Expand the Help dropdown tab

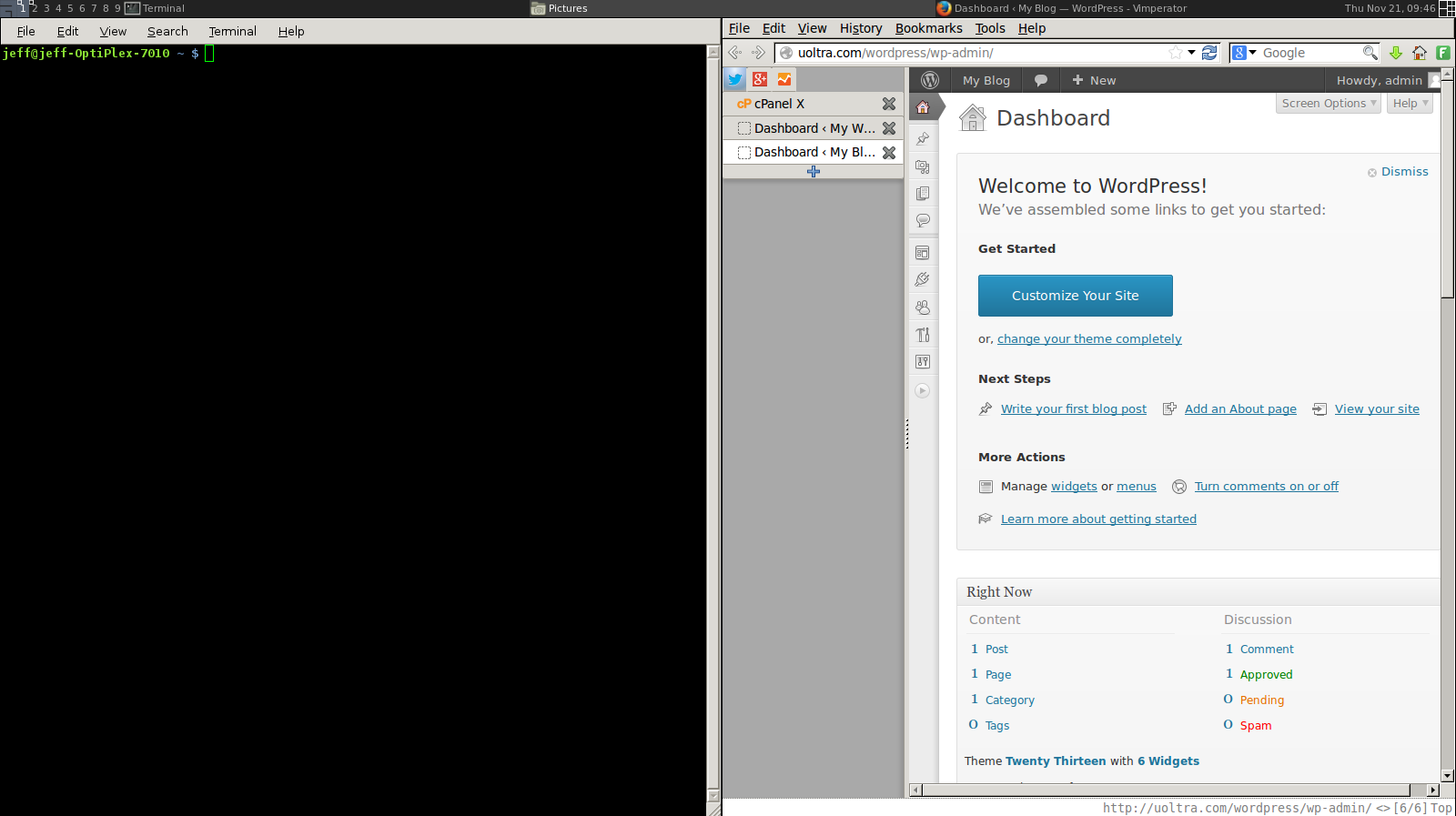1410,104
